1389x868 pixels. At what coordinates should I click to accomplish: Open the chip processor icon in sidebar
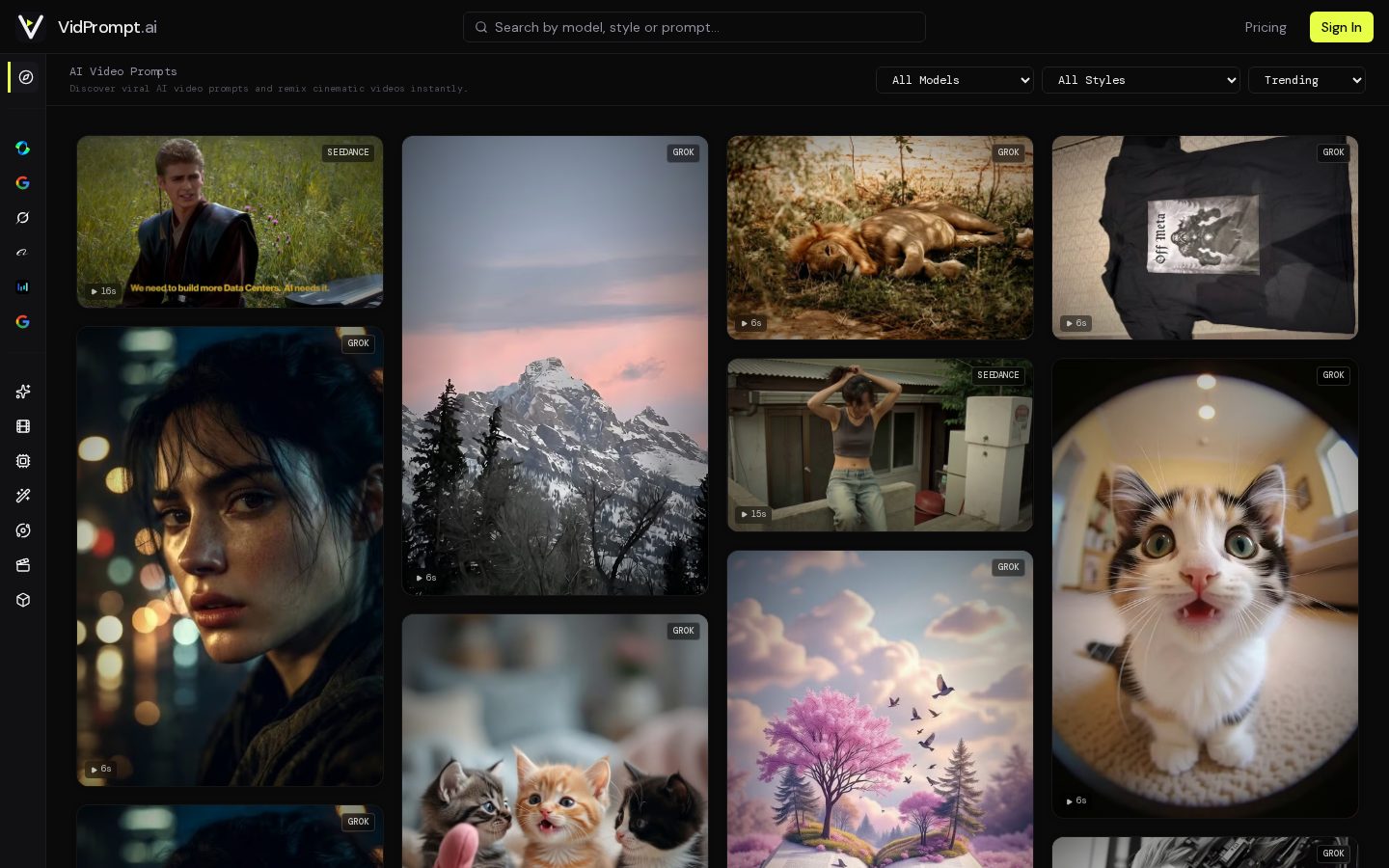(23, 461)
